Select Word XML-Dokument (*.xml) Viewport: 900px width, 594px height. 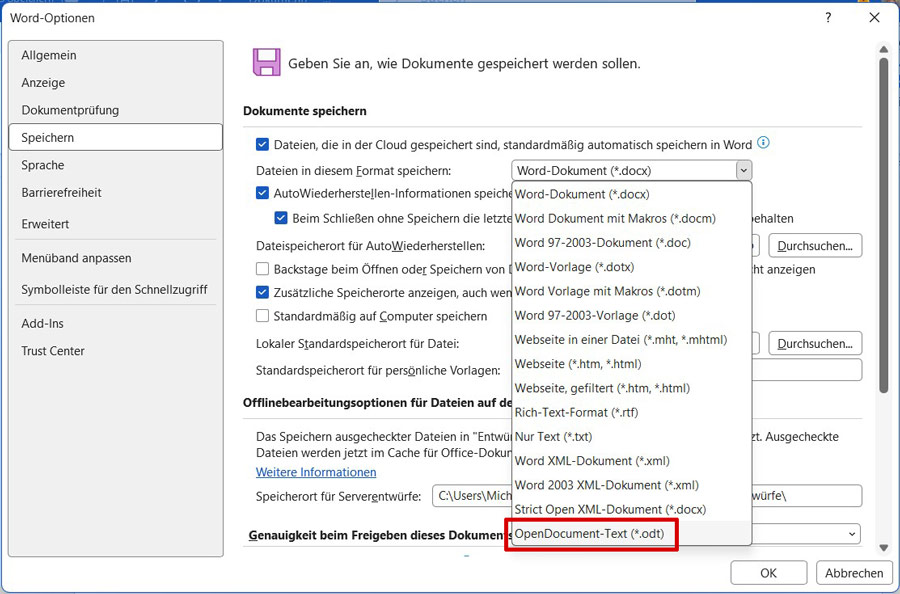[631, 461]
